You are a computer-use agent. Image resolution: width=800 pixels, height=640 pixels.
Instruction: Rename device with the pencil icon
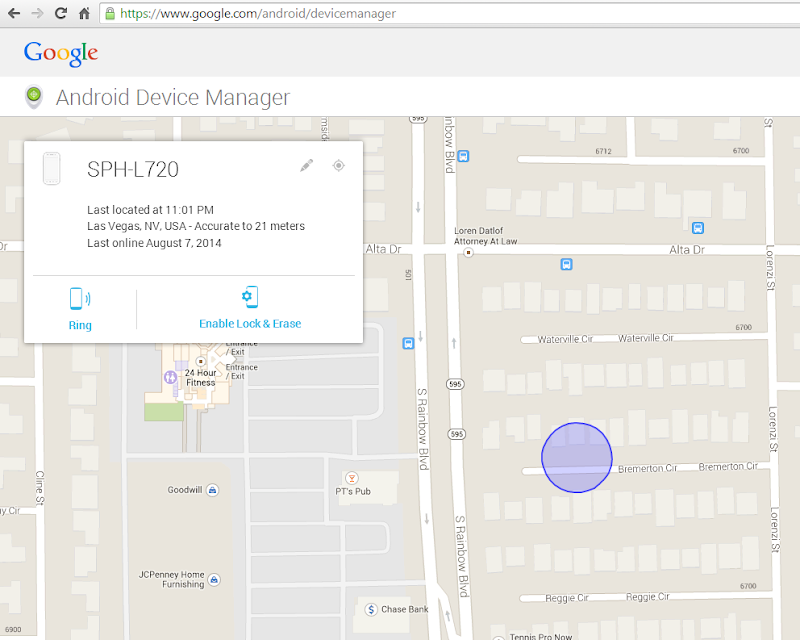click(307, 165)
